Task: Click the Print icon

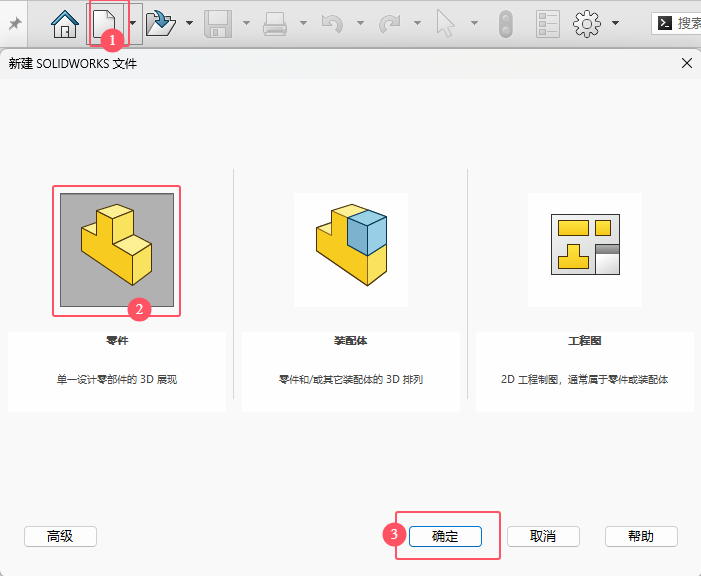Action: (x=274, y=24)
